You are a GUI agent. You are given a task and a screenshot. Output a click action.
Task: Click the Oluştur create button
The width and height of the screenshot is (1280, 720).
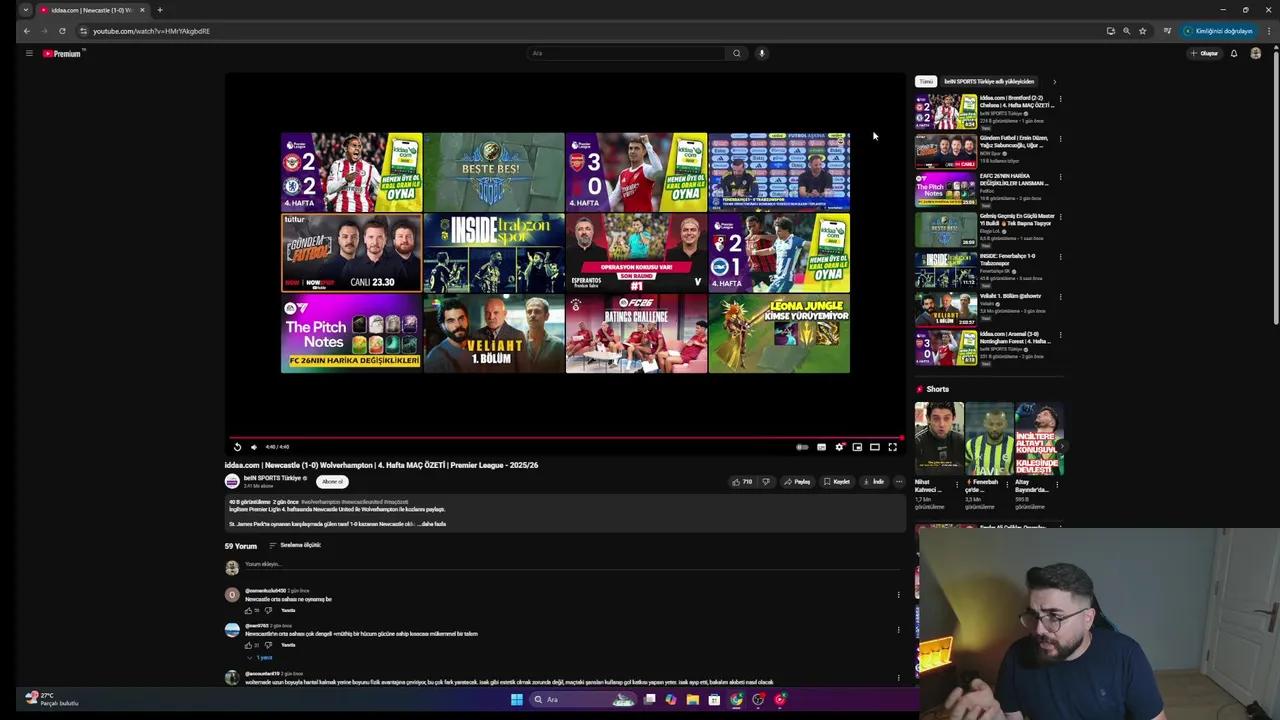coord(1204,53)
